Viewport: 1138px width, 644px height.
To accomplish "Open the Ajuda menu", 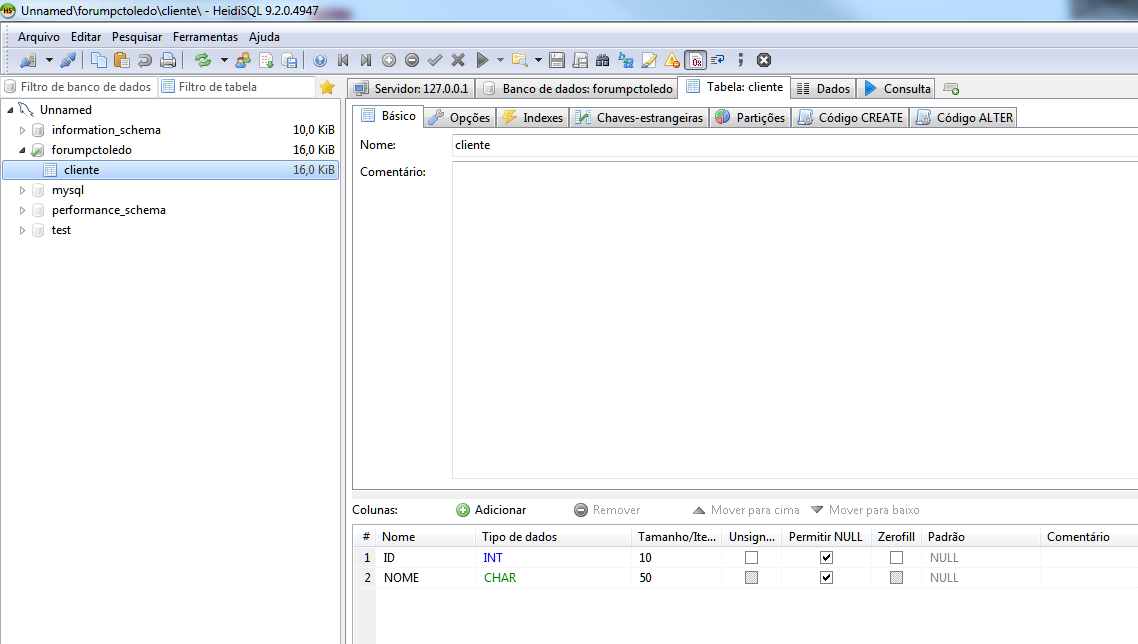I will [x=264, y=36].
